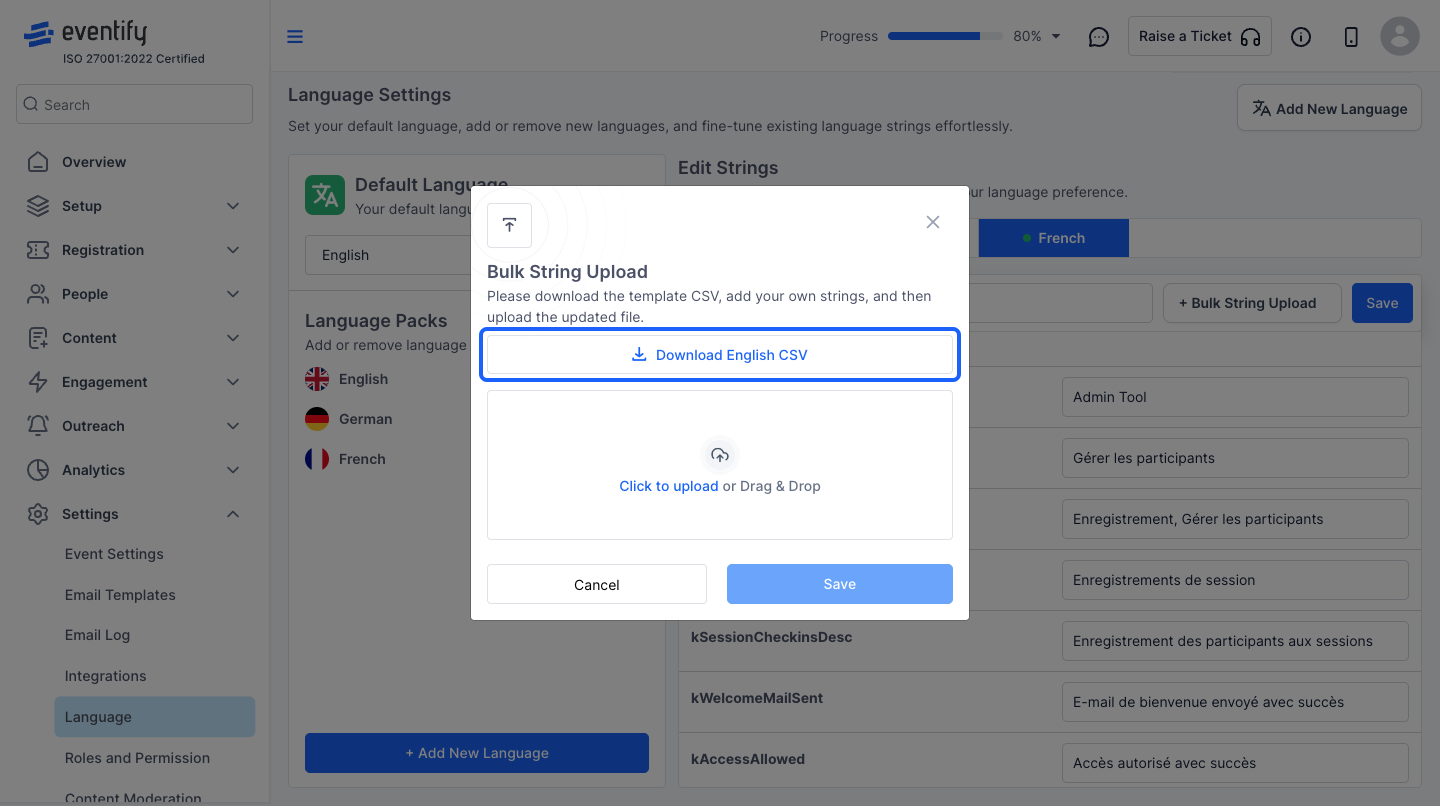Select the Analytics pie chart icon
Image resolution: width=1440 pixels, height=806 pixels.
38,470
